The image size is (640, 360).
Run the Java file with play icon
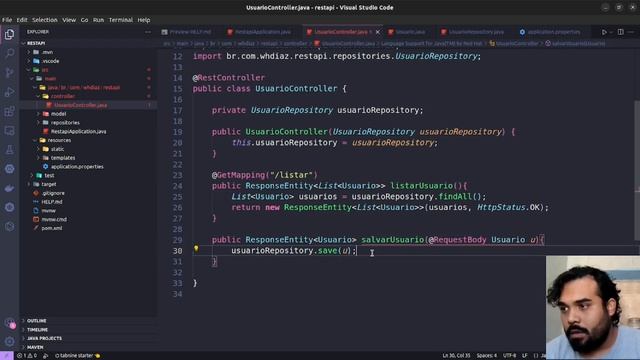tap(604, 32)
